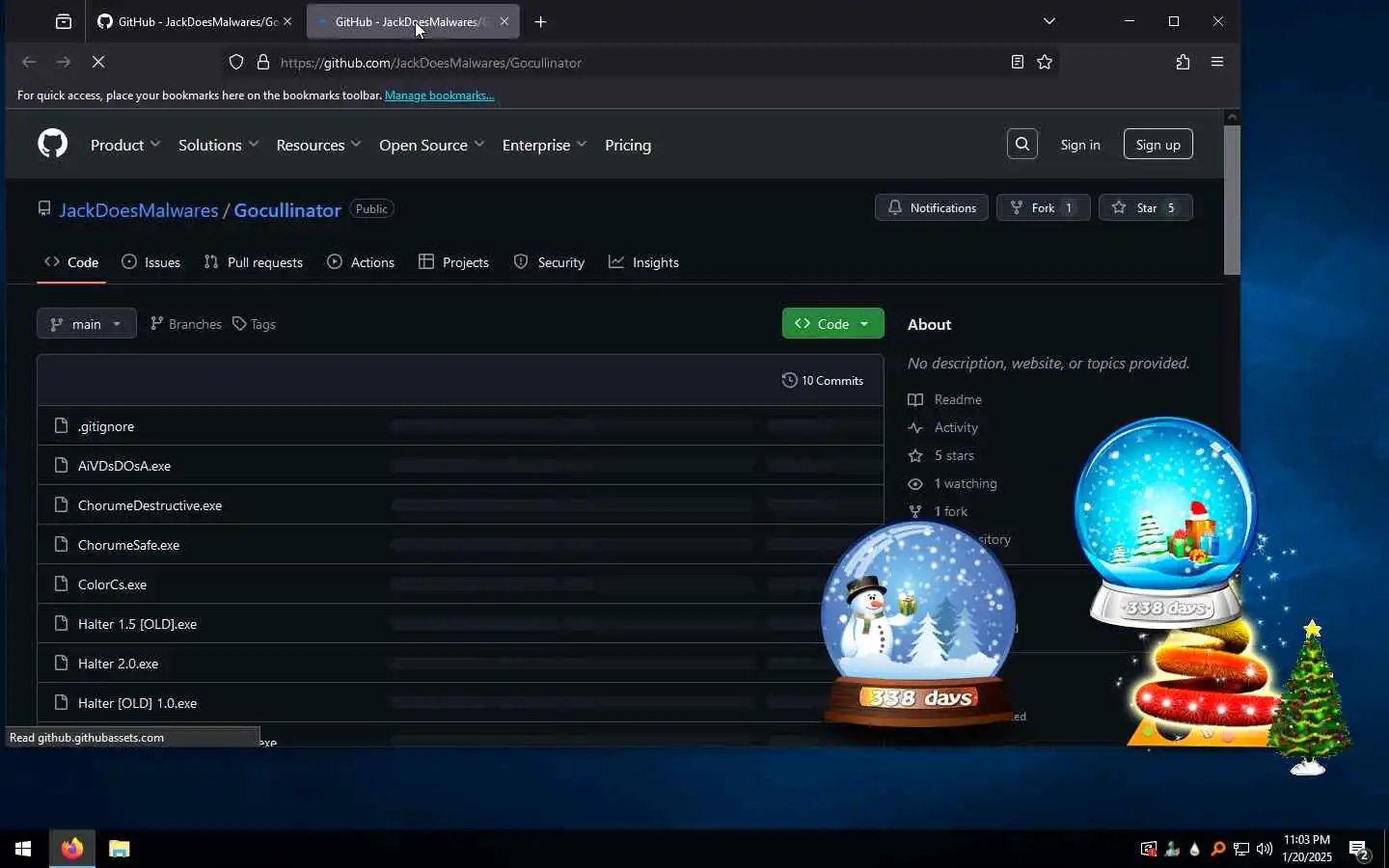Click the Fork button
1389x868 pixels.
tap(1044, 207)
